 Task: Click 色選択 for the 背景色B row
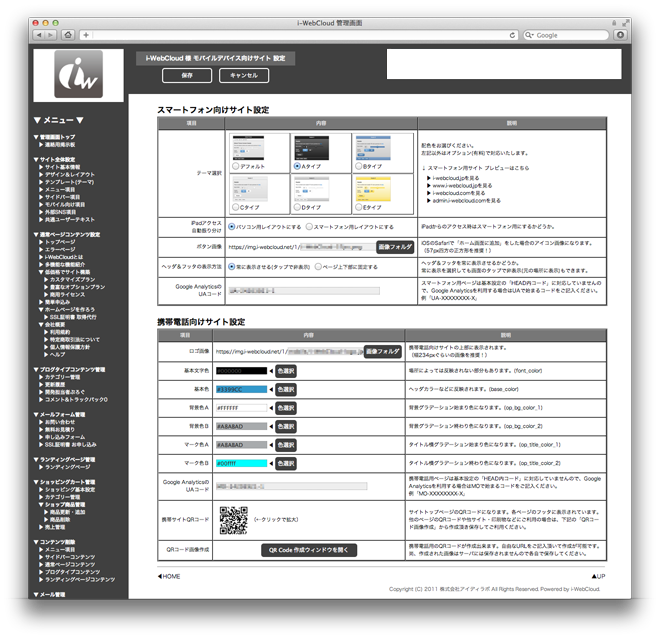[286, 426]
